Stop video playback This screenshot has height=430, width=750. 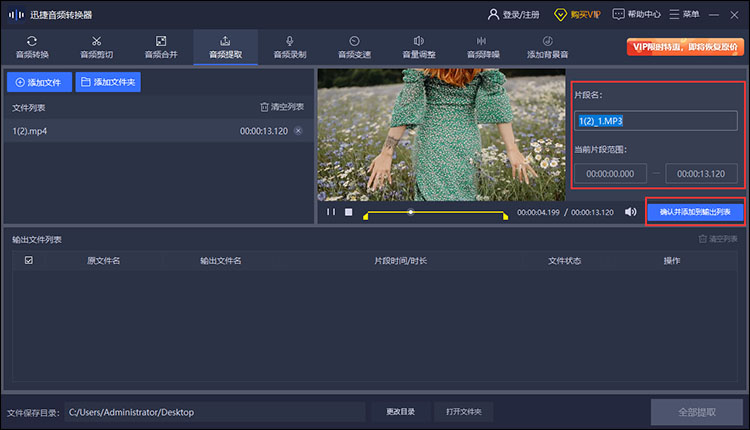pos(349,212)
